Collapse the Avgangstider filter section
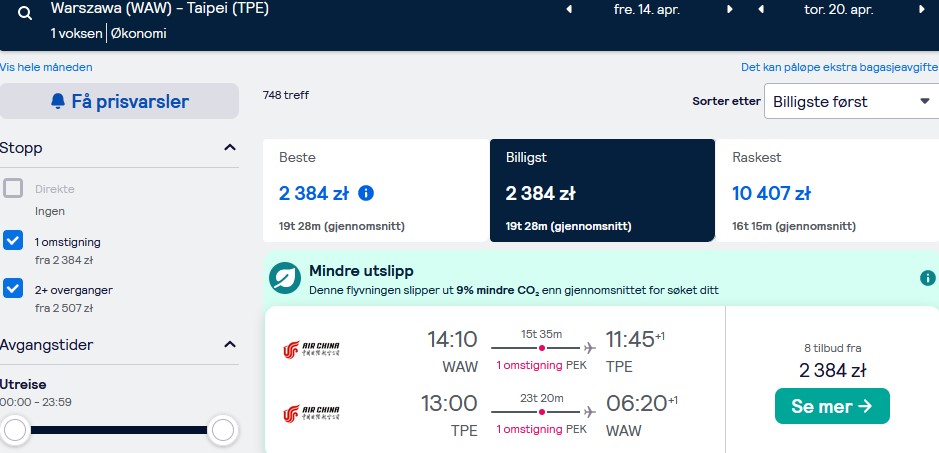Viewport: 939px width, 453px height. pyautogui.click(x=230, y=345)
